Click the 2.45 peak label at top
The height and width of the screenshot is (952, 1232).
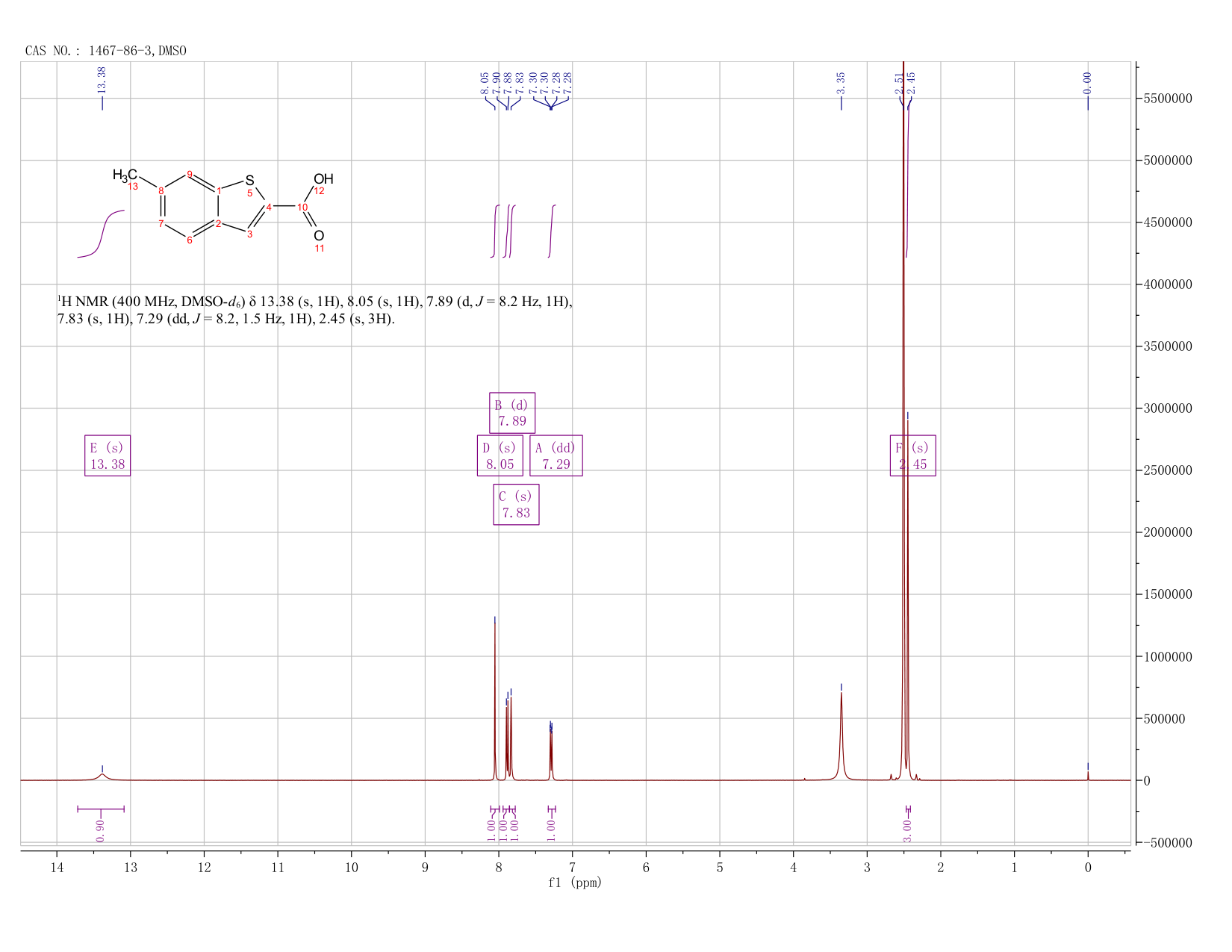(x=911, y=83)
